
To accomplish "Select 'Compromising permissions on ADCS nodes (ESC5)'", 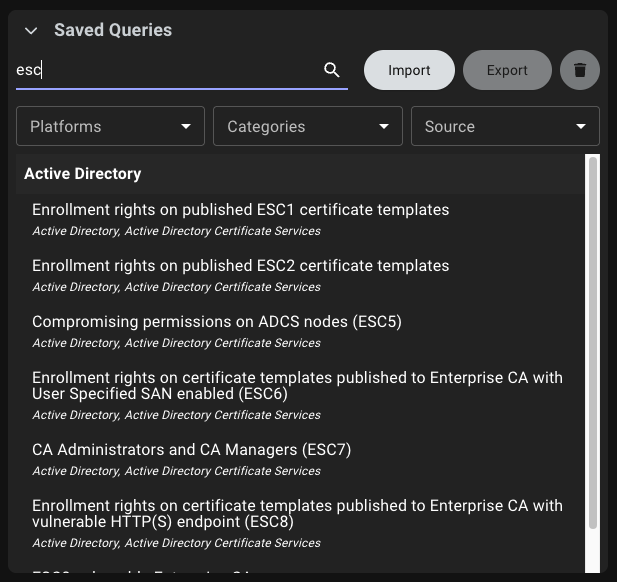I will click(300, 331).
